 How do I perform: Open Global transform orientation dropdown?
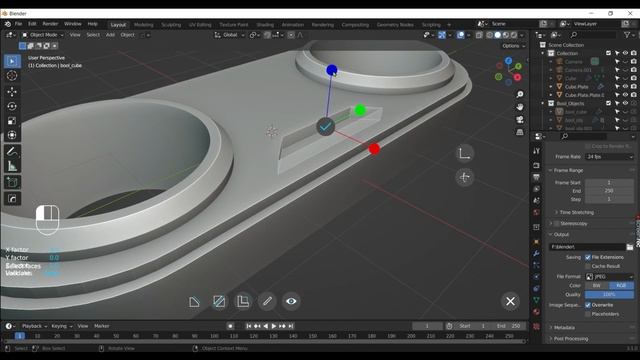(x=229, y=35)
